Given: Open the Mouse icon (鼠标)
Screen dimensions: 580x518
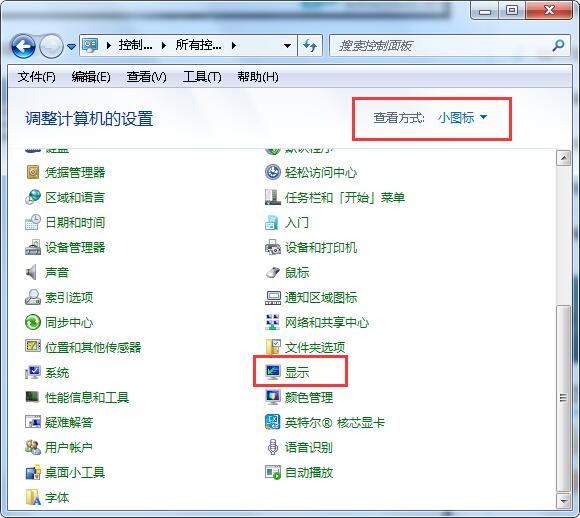Looking at the screenshot, I should click(x=273, y=273).
